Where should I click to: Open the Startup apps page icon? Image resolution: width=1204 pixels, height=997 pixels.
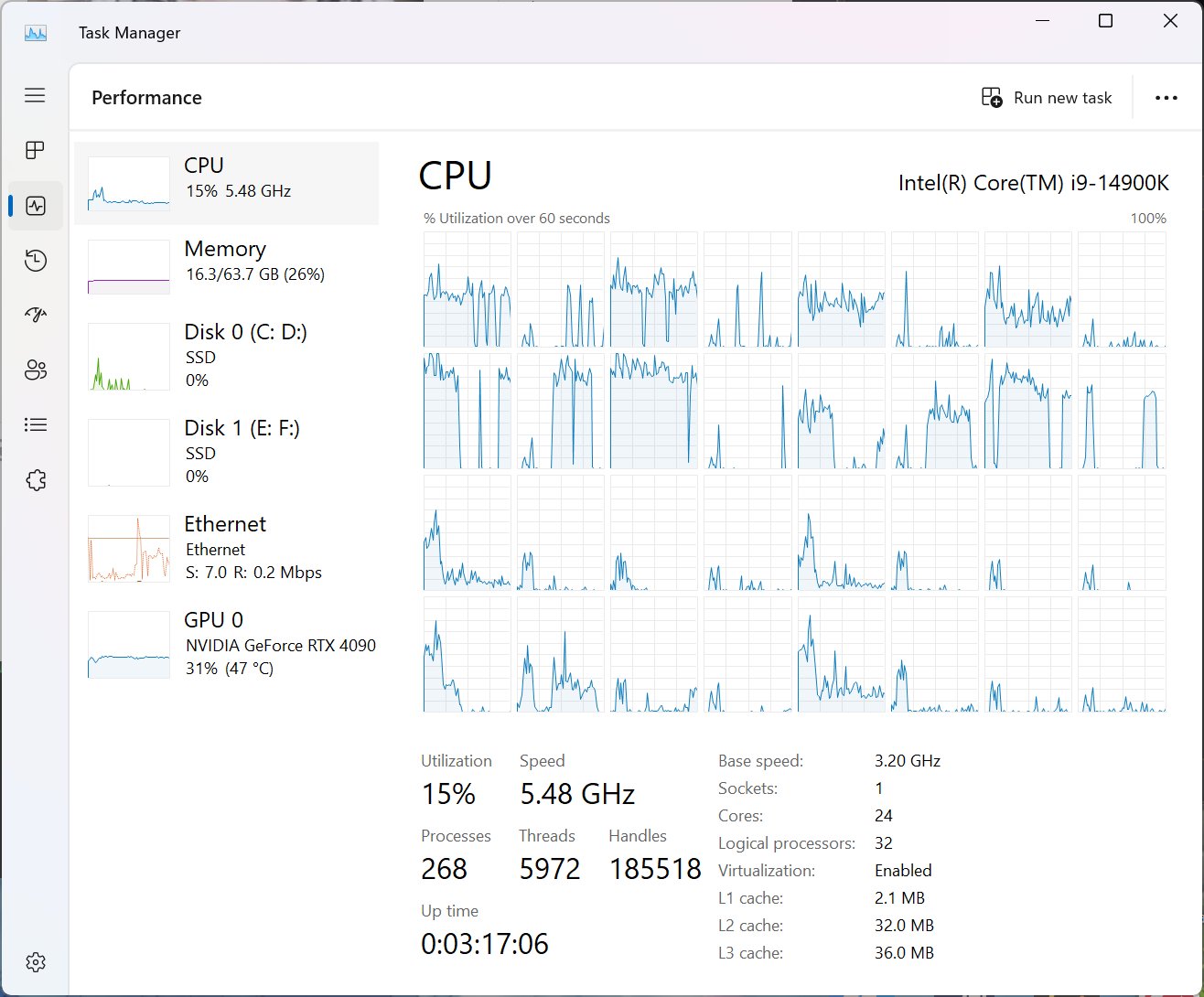(35, 316)
